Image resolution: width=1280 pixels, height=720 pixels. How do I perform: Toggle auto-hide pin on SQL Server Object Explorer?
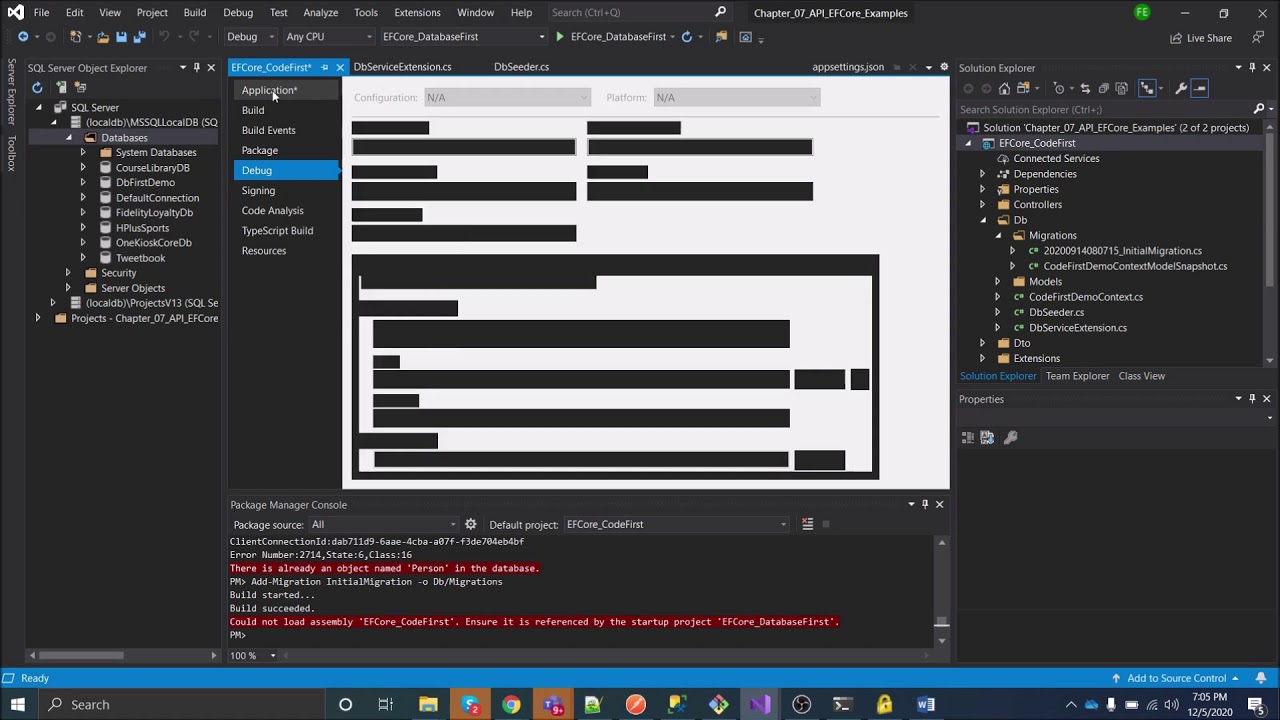click(196, 67)
